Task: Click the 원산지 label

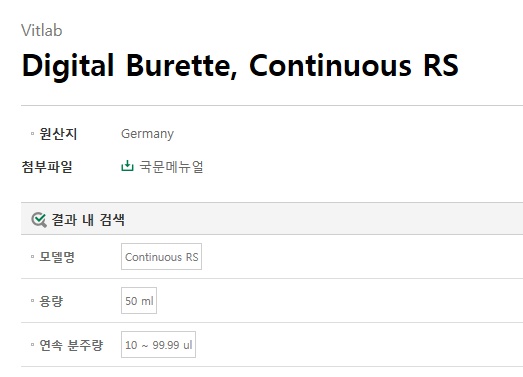Action: pos(58,134)
